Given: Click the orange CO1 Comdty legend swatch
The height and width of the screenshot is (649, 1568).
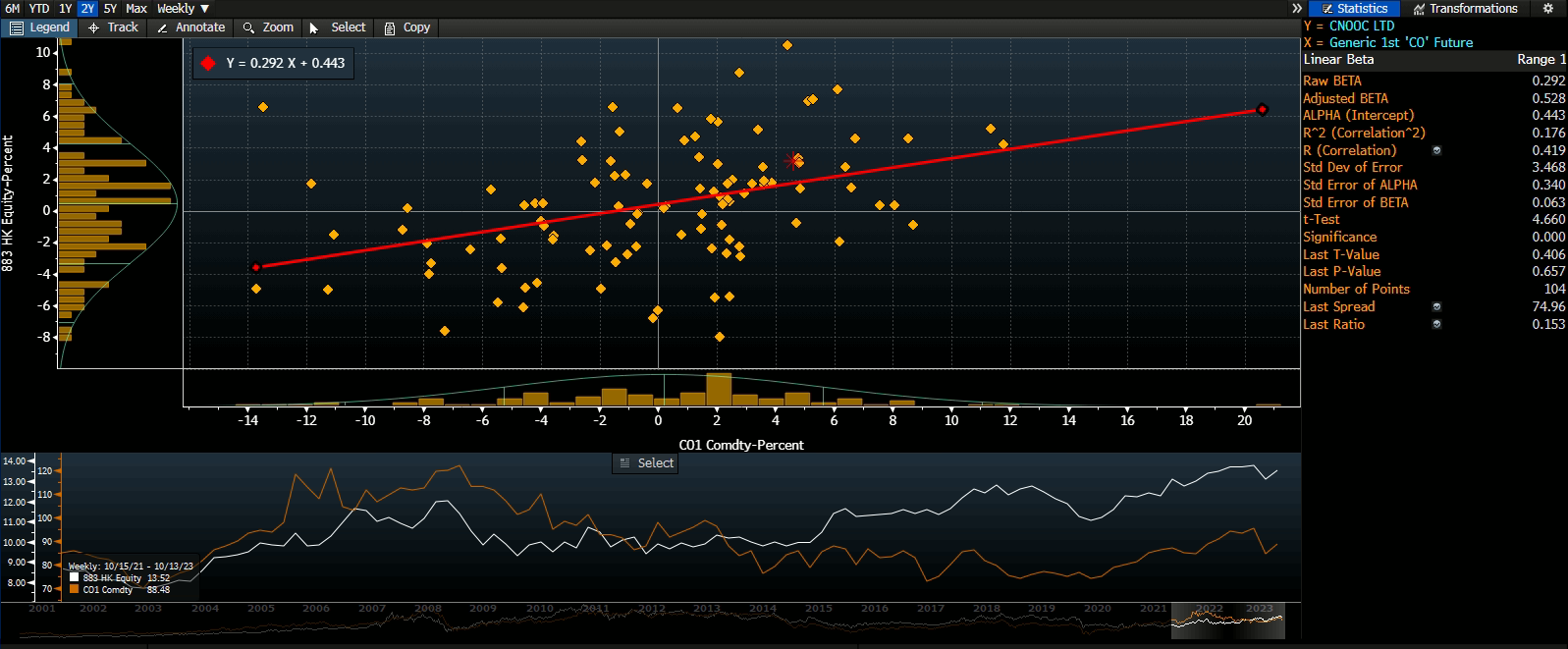Looking at the screenshot, I should point(74,589).
